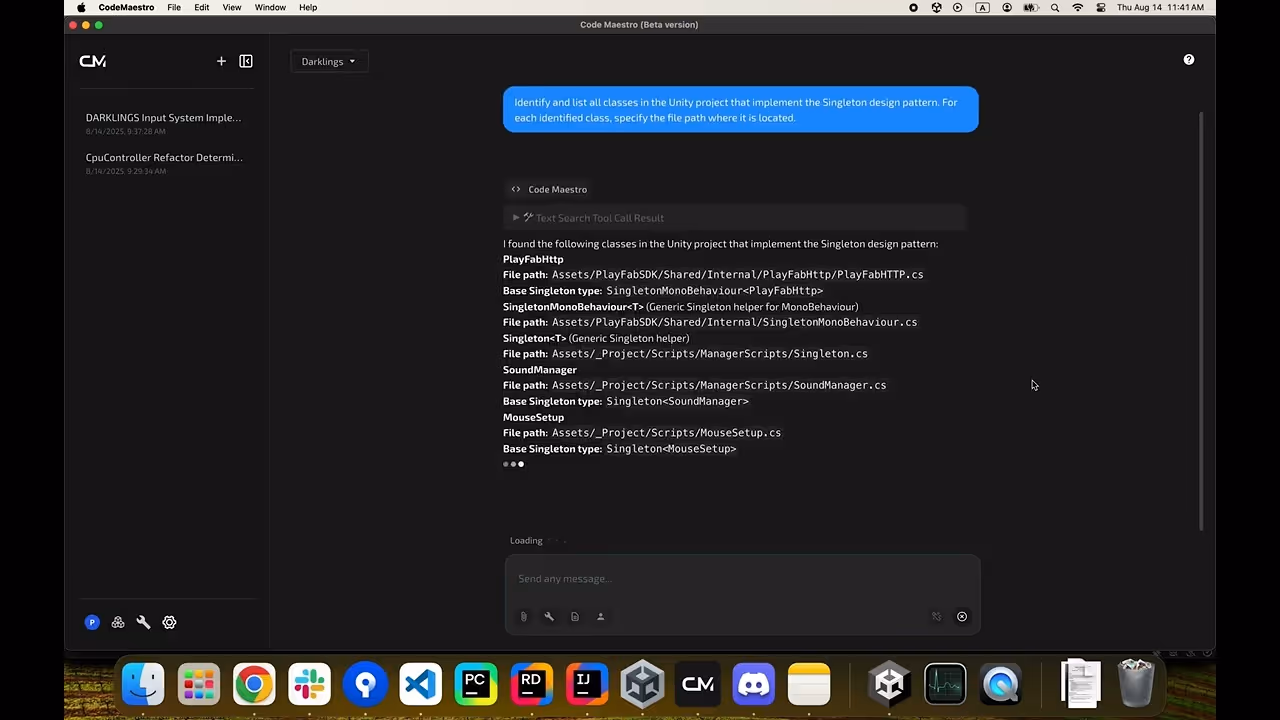Open QuickTime Player from dock
This screenshot has height=720, width=1280.
click(x=1001, y=684)
